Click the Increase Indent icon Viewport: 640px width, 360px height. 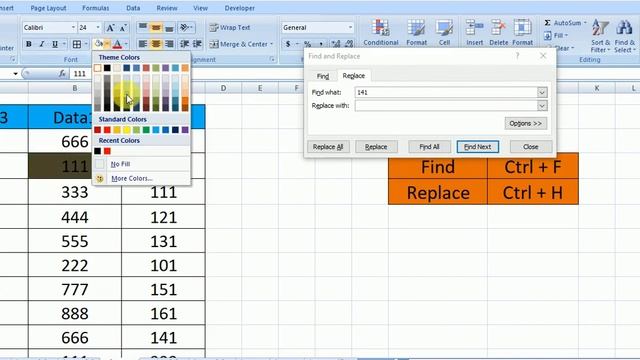pyautogui.click(x=198, y=44)
